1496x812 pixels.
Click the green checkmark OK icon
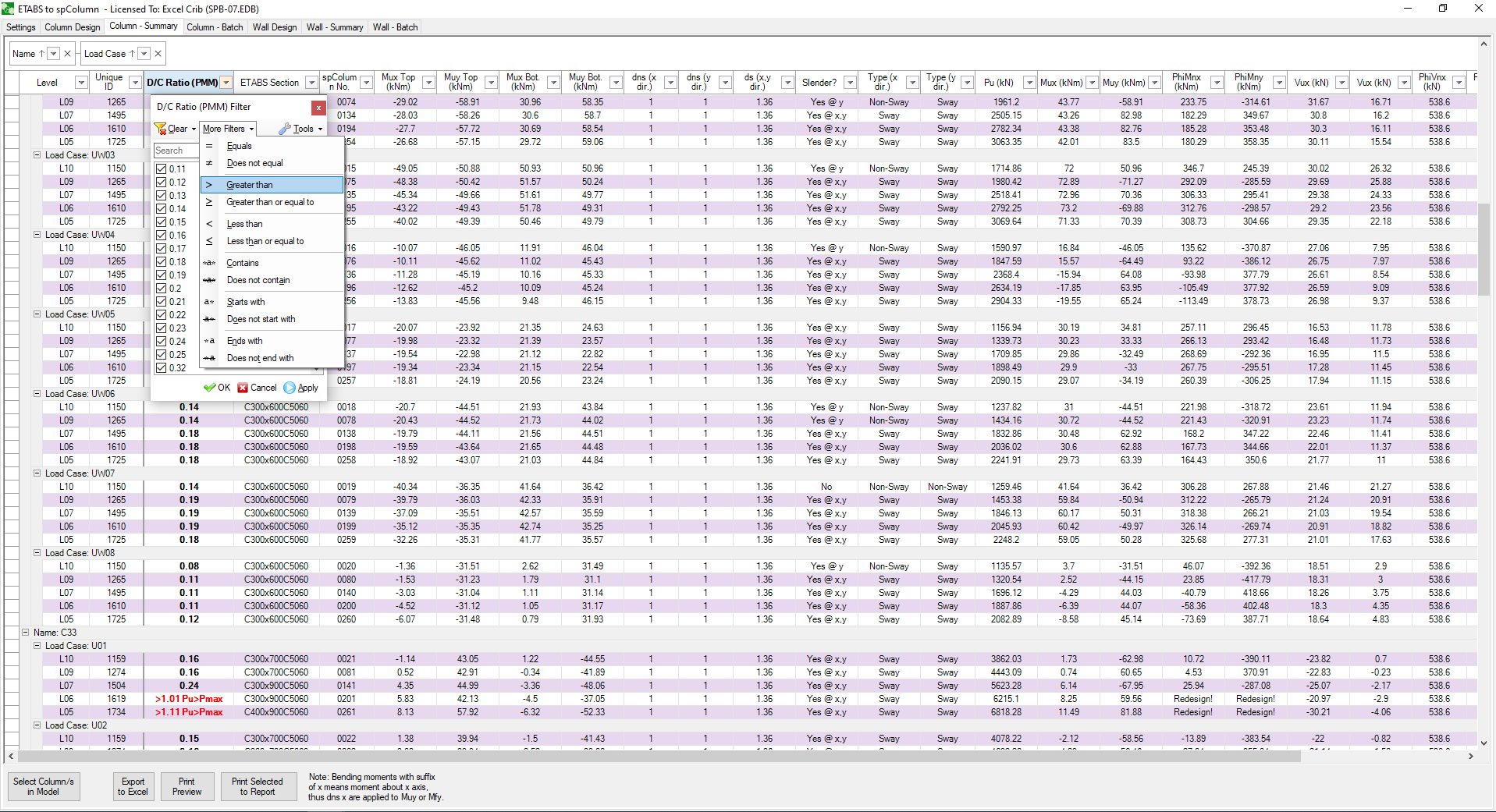[x=209, y=388]
